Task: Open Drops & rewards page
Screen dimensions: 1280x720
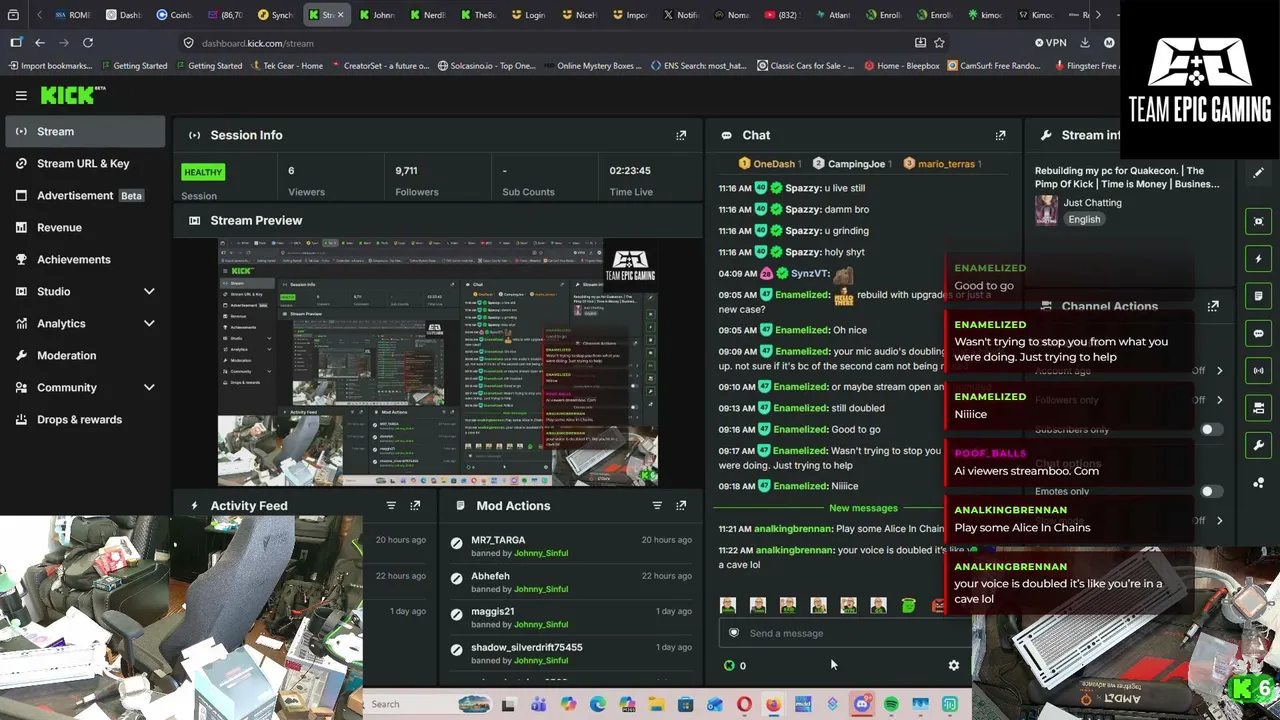Action: [85, 419]
